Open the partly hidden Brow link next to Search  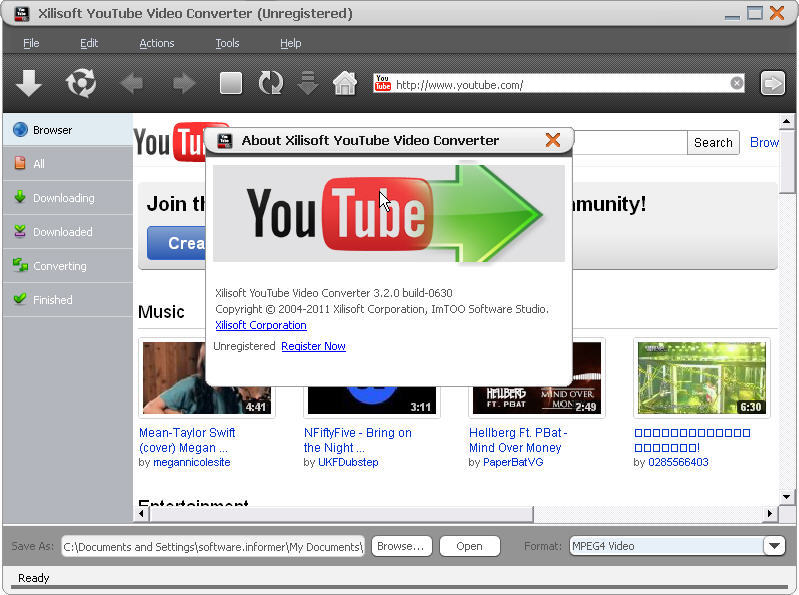(x=764, y=143)
